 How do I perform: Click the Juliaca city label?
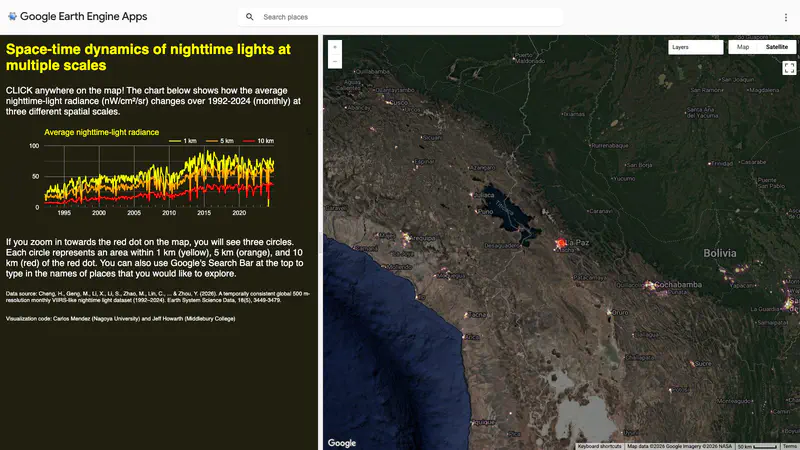point(484,195)
